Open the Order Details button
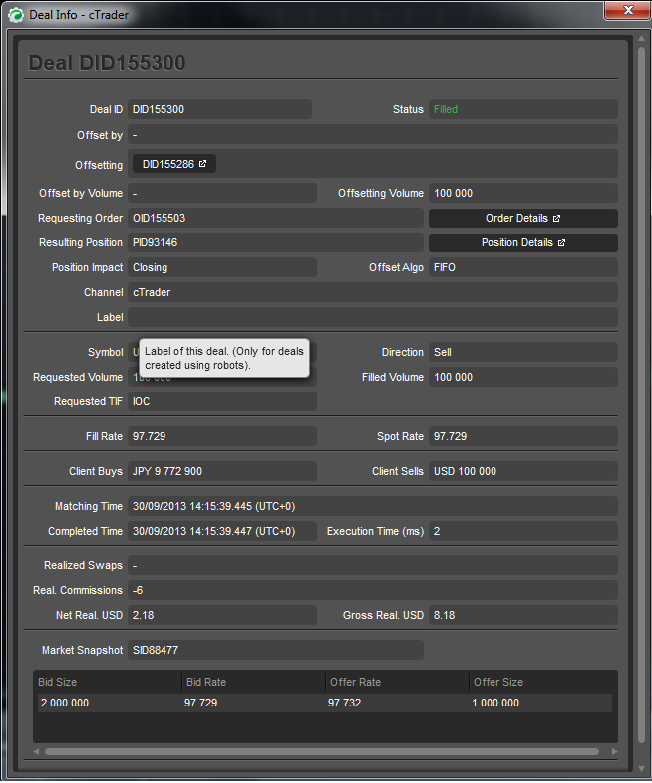The height and width of the screenshot is (783, 652). (x=523, y=218)
